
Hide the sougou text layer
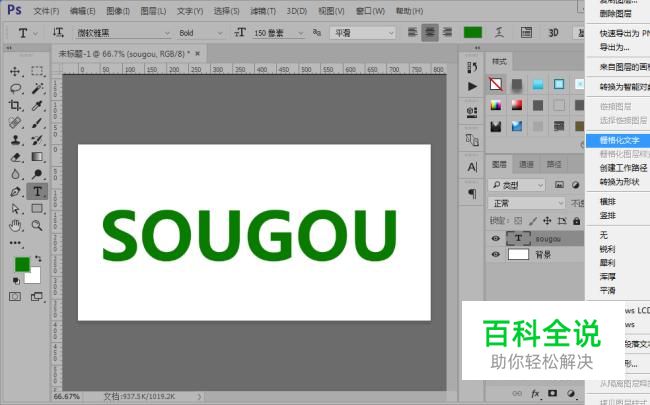tap(495, 238)
